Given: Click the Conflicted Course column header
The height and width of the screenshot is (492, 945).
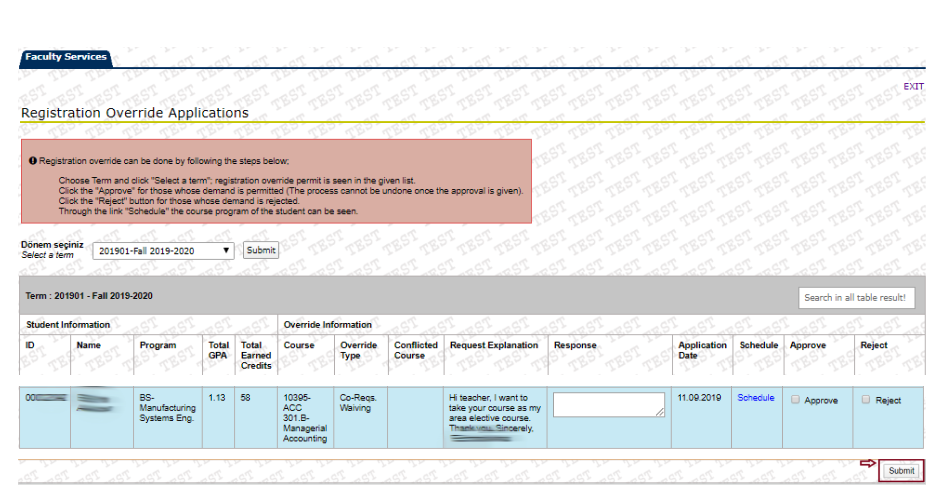Looking at the screenshot, I should click(x=416, y=350).
